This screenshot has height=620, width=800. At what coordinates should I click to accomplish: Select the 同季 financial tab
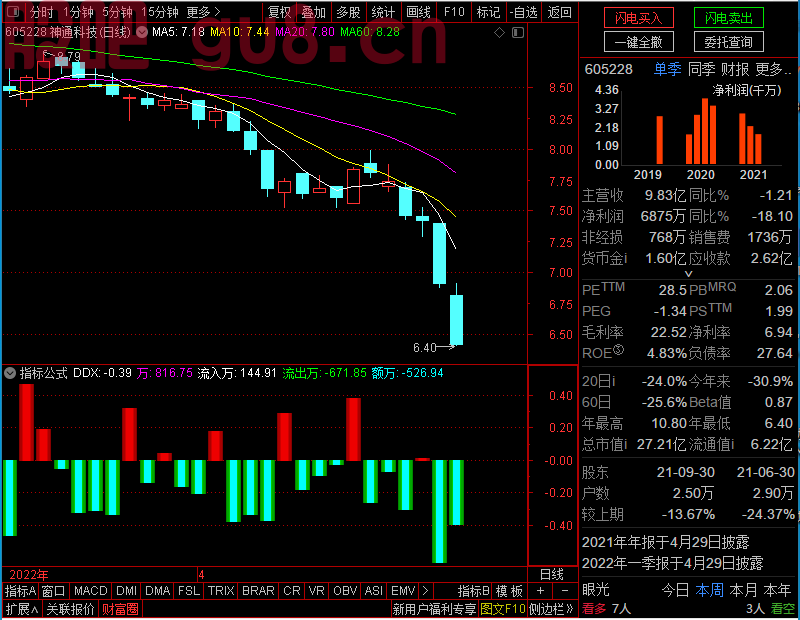pos(701,69)
